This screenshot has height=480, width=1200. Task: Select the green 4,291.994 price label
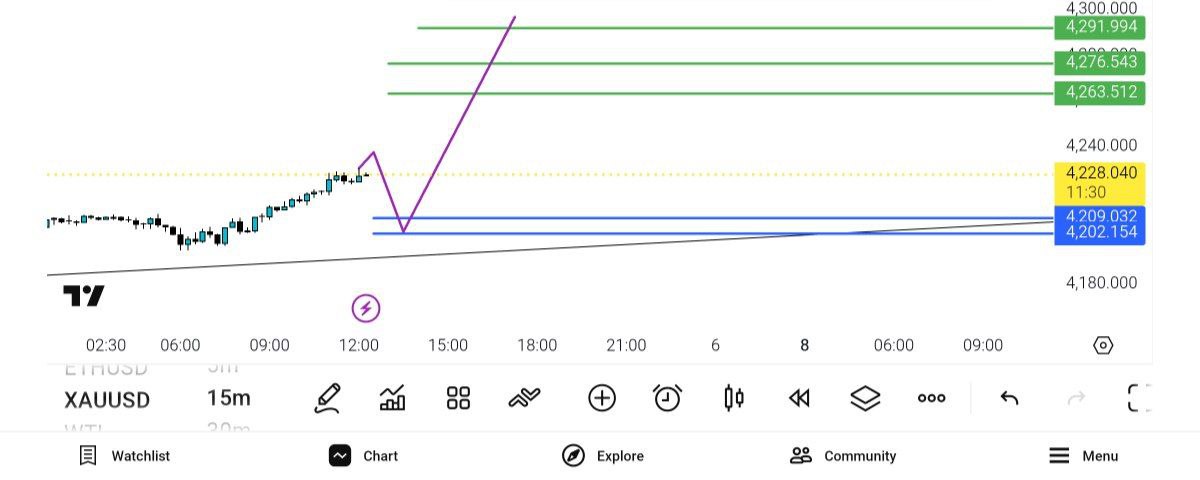click(x=1100, y=27)
